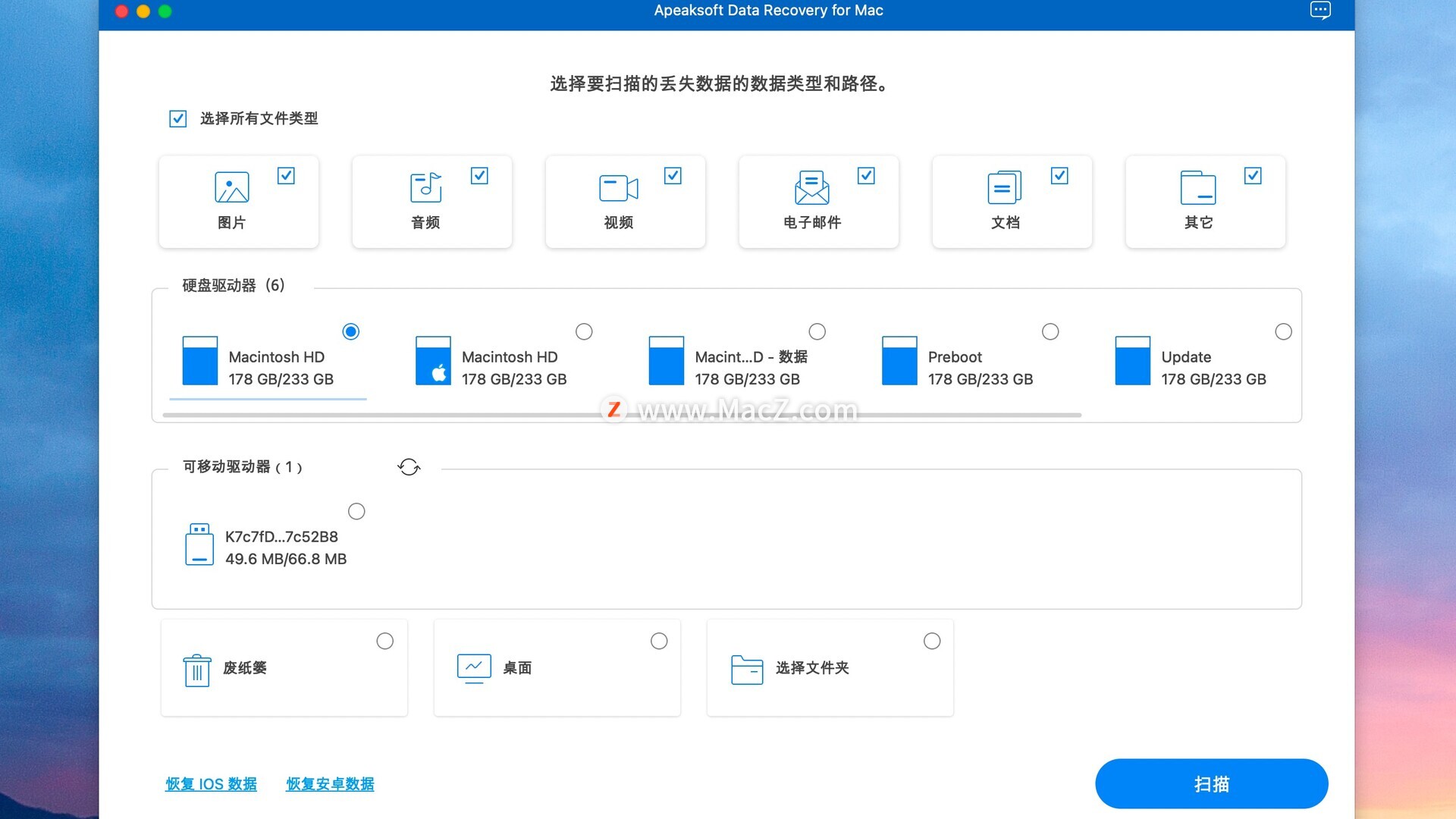Refresh the removable drives list

click(409, 467)
